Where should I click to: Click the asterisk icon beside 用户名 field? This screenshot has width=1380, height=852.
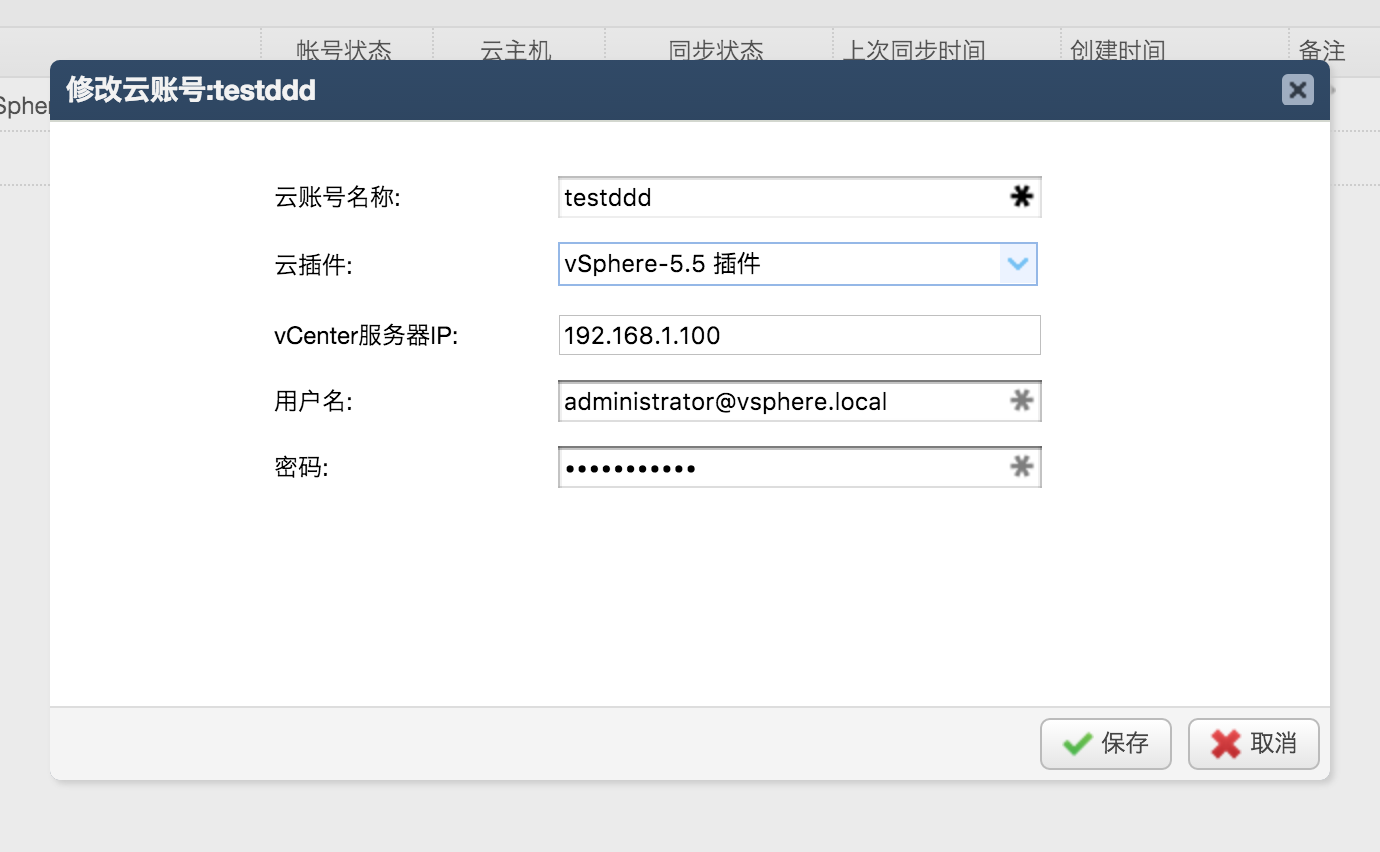(x=1022, y=401)
